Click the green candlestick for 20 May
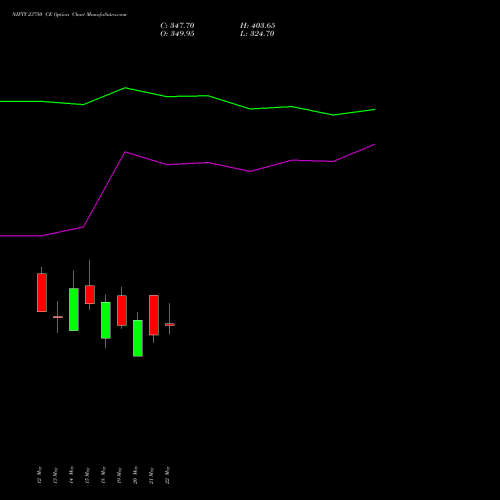500x500 pixels. [x=138, y=338]
